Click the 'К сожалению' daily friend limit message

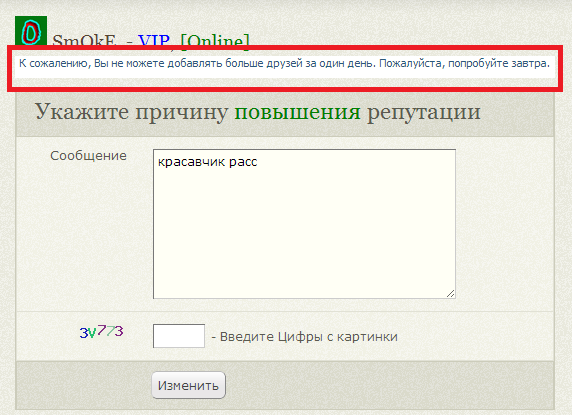284,63
